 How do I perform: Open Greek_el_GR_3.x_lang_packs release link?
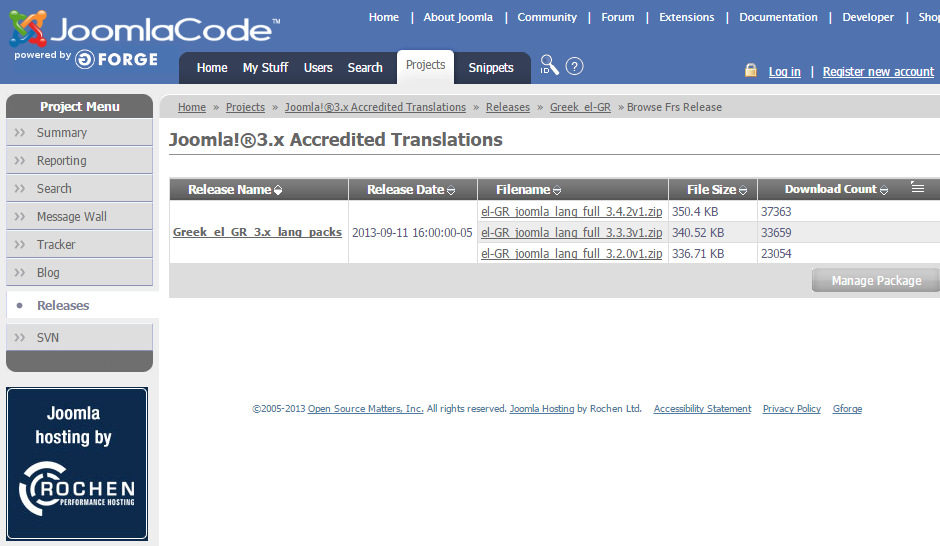click(257, 232)
